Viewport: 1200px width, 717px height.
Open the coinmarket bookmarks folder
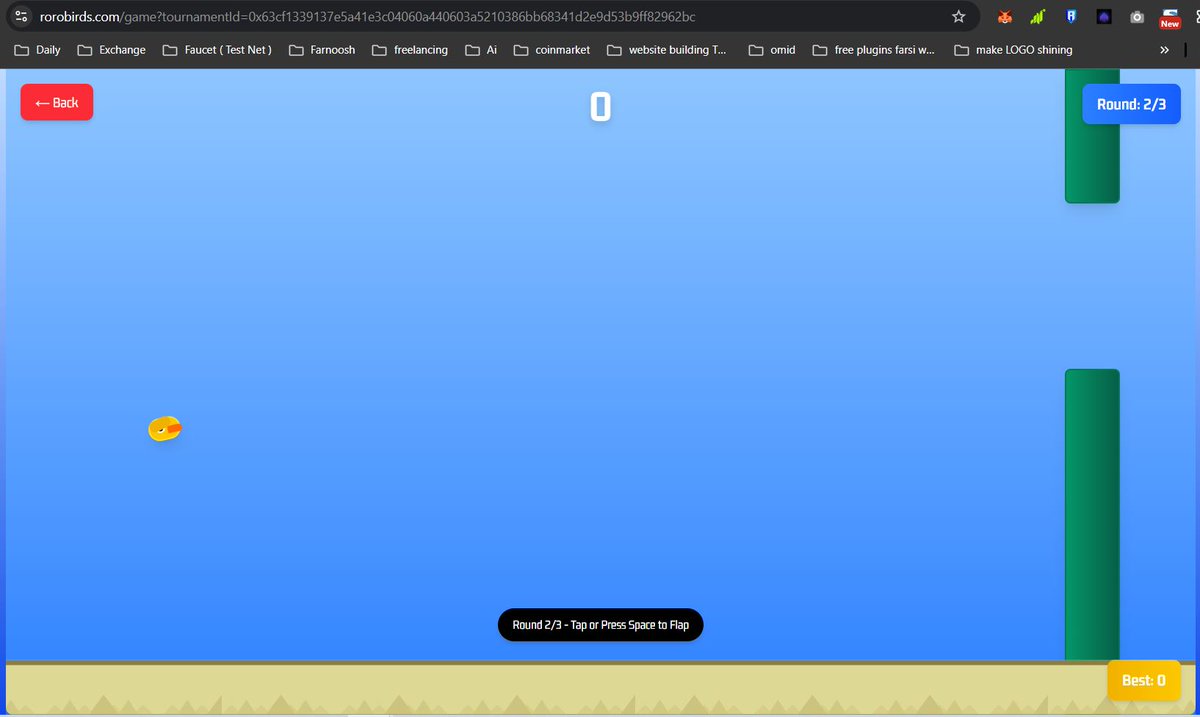pyautogui.click(x=552, y=49)
